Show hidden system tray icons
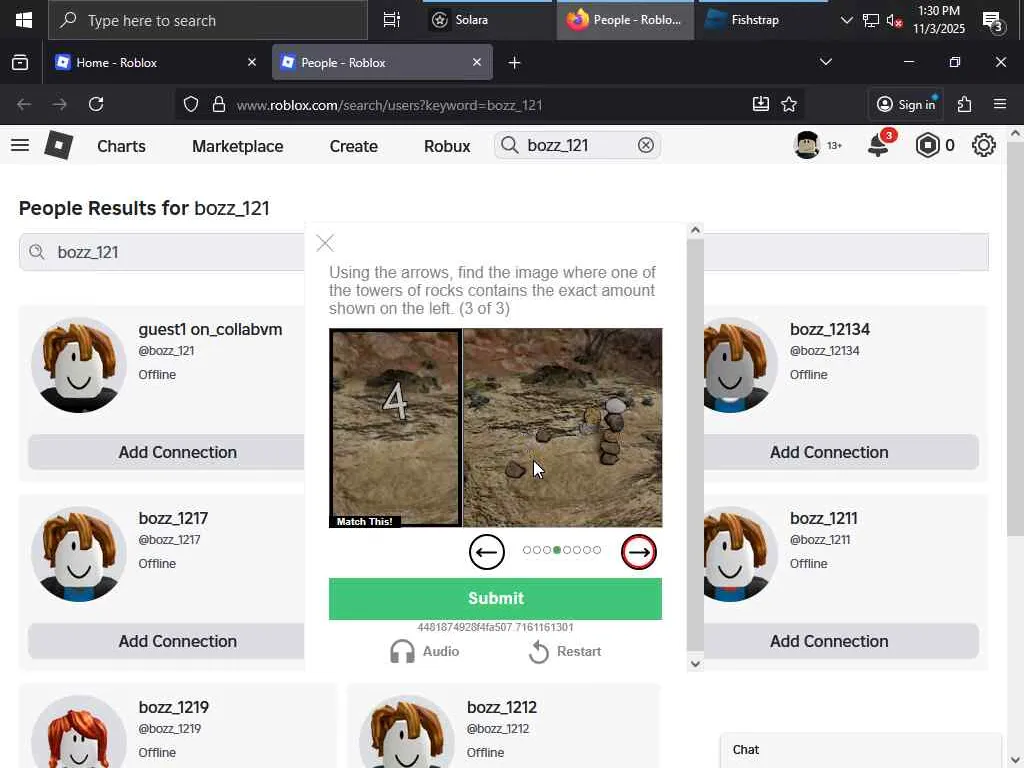This screenshot has width=1024, height=768. tap(846, 20)
